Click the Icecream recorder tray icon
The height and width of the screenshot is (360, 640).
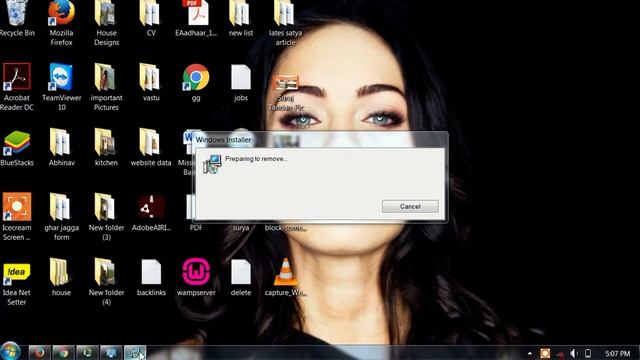(x=545, y=353)
